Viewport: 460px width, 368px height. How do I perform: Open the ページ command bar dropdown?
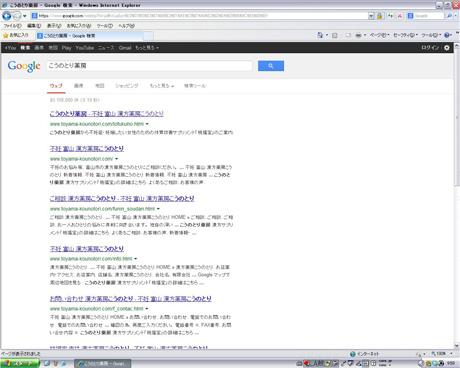pos(380,35)
